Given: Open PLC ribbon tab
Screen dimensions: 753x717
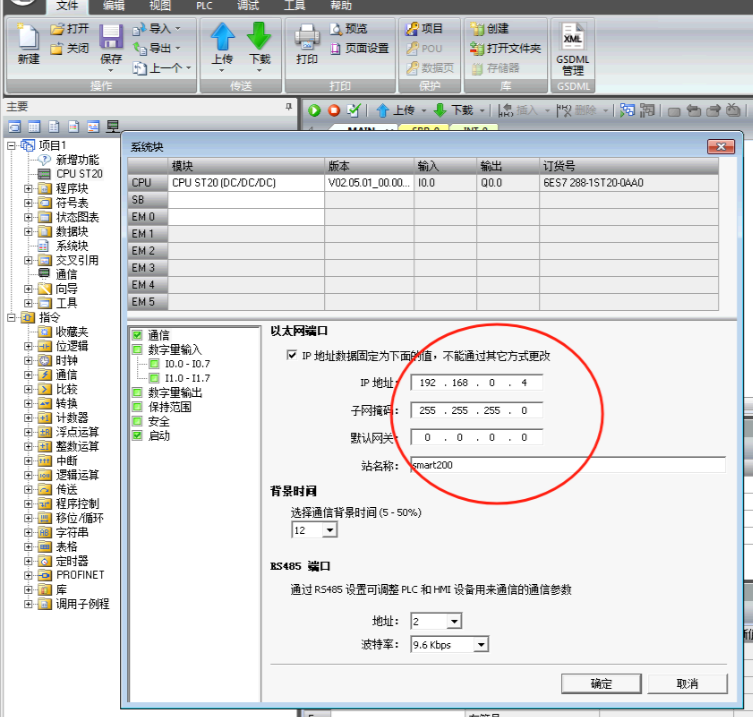Looking at the screenshot, I should [204, 6].
